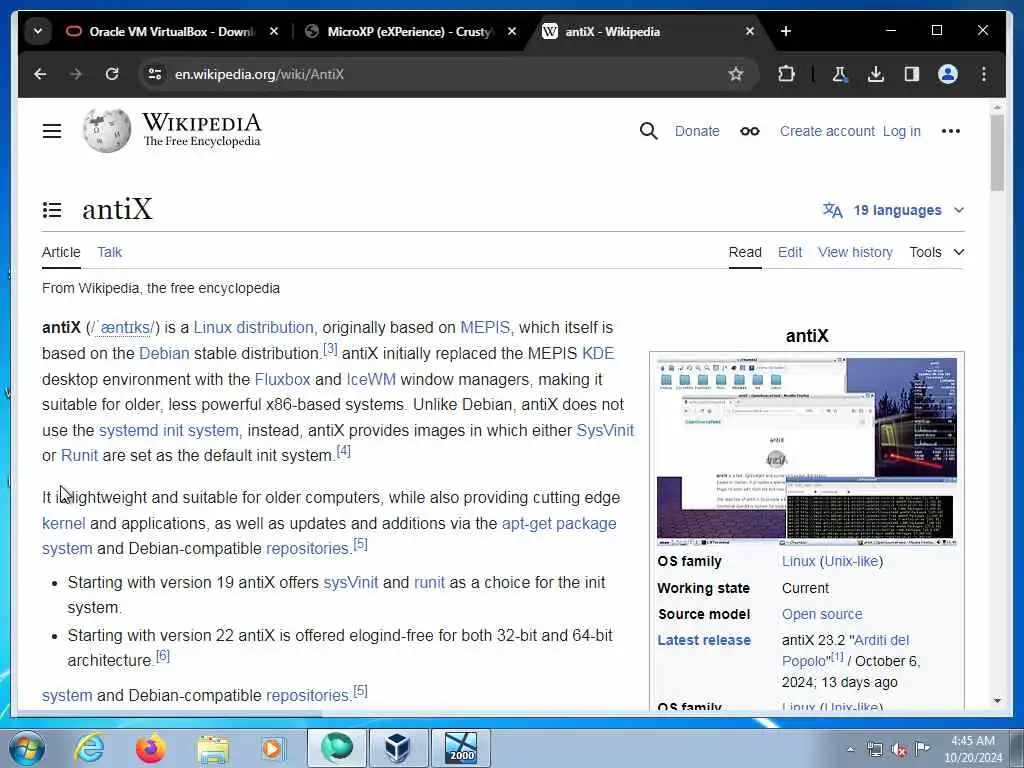
Task: Follow the MEPIS link
Action: 485,327
